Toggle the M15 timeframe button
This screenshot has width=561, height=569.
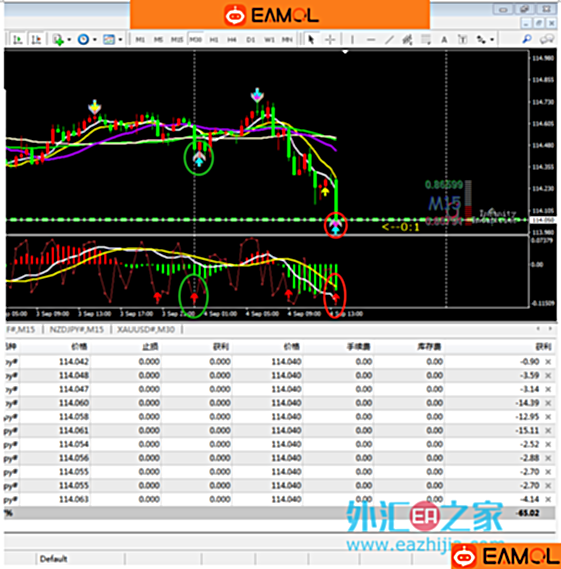point(177,39)
